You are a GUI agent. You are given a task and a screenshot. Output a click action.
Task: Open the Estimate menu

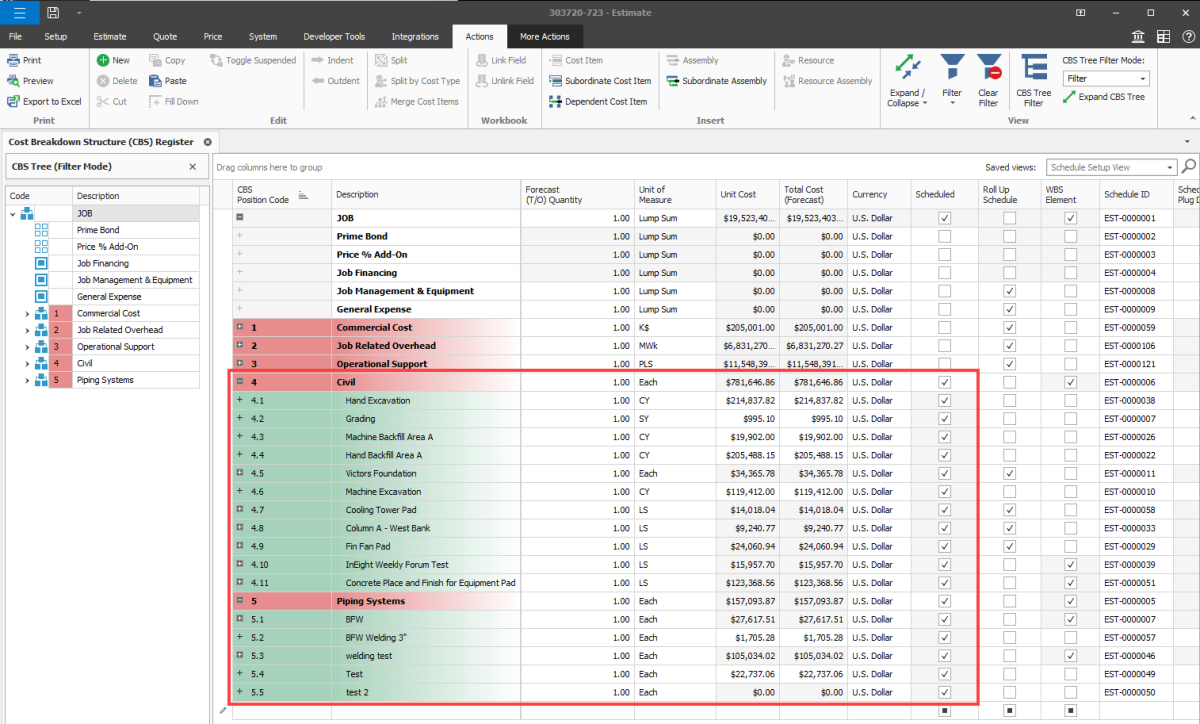pyautogui.click(x=110, y=37)
